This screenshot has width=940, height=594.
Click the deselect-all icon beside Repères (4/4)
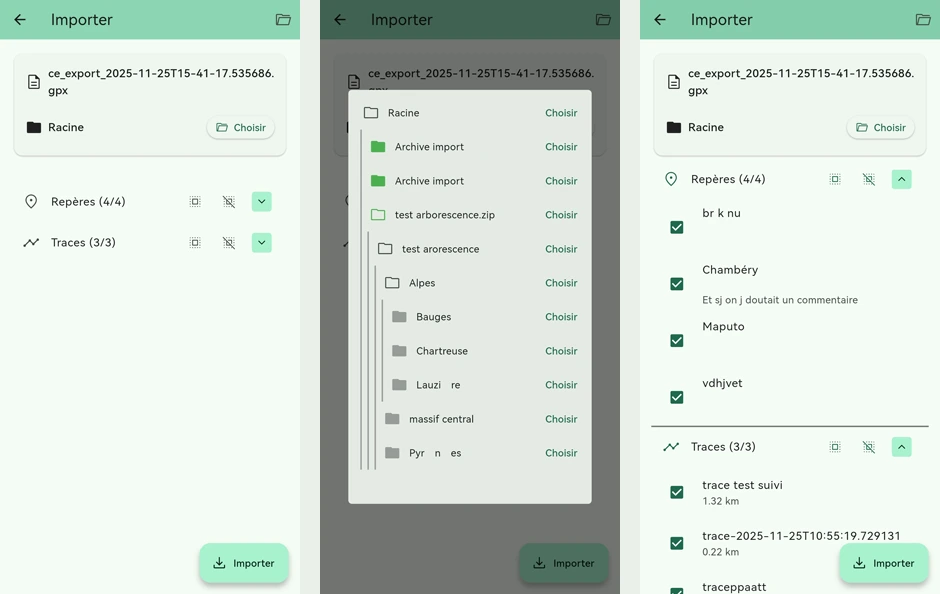point(228,201)
